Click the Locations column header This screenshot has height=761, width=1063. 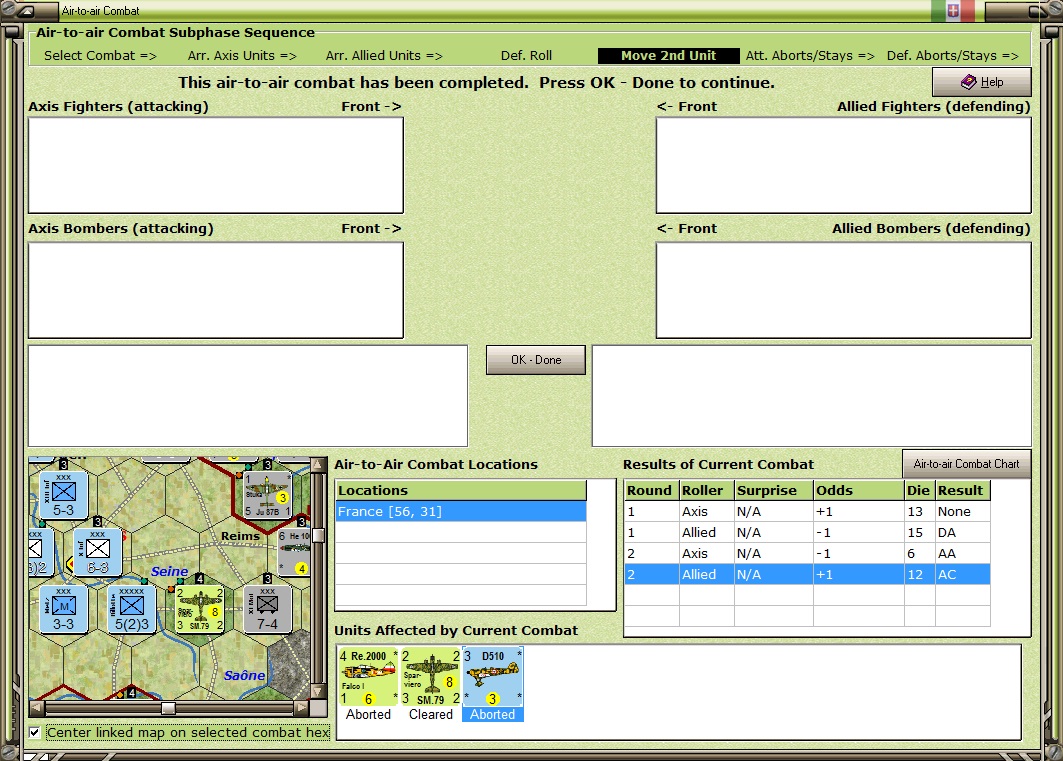(x=461, y=491)
